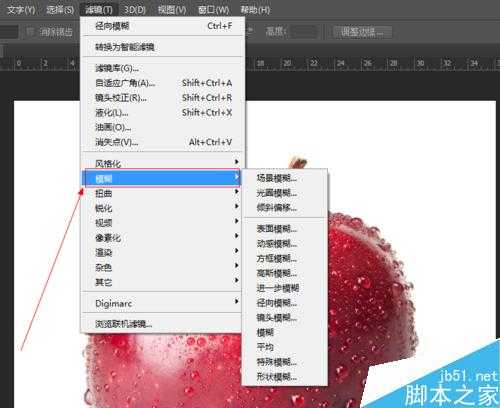Open the 3D(D) menu
Screen dimensions: 500x408
pos(135,9)
